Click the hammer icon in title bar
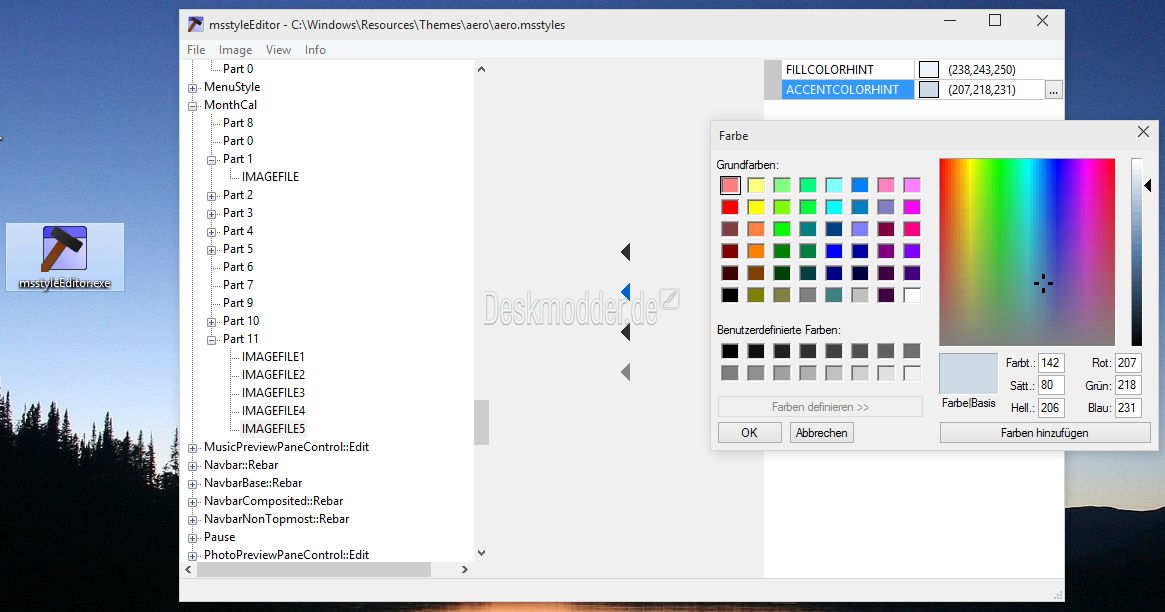1165x612 pixels. [196, 24]
